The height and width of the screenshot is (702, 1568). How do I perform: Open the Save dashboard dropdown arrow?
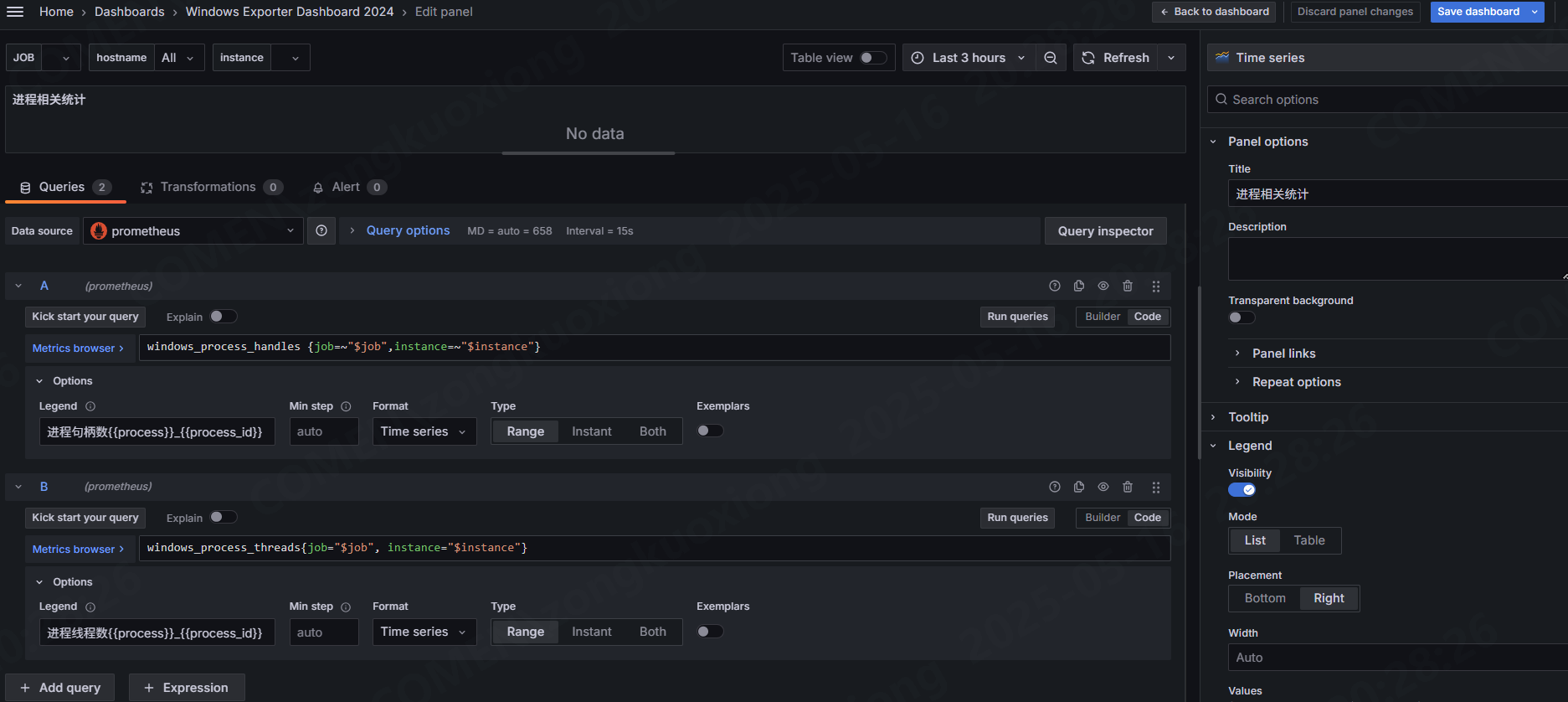pyautogui.click(x=1535, y=12)
